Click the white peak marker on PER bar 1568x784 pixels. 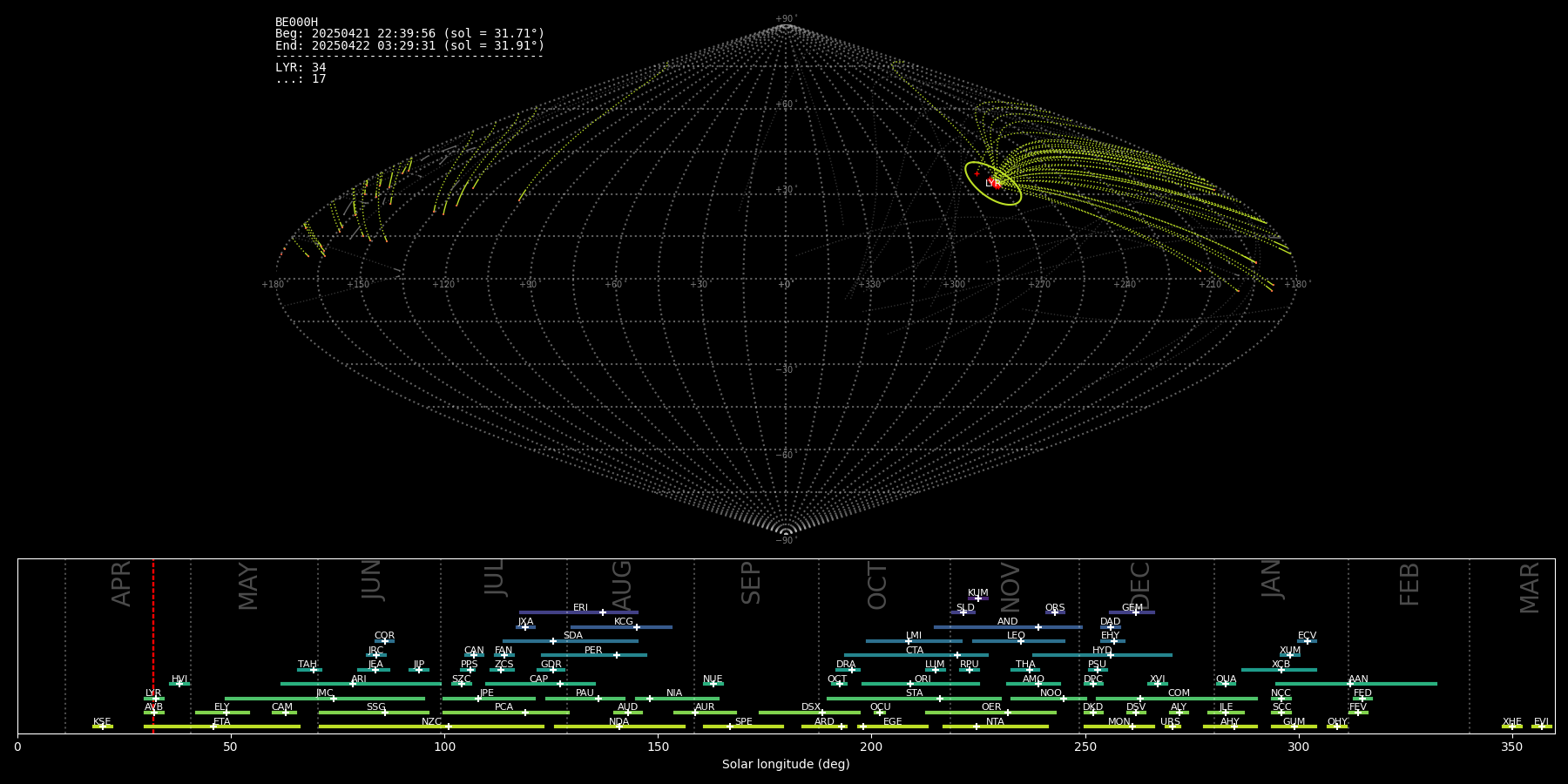(617, 655)
